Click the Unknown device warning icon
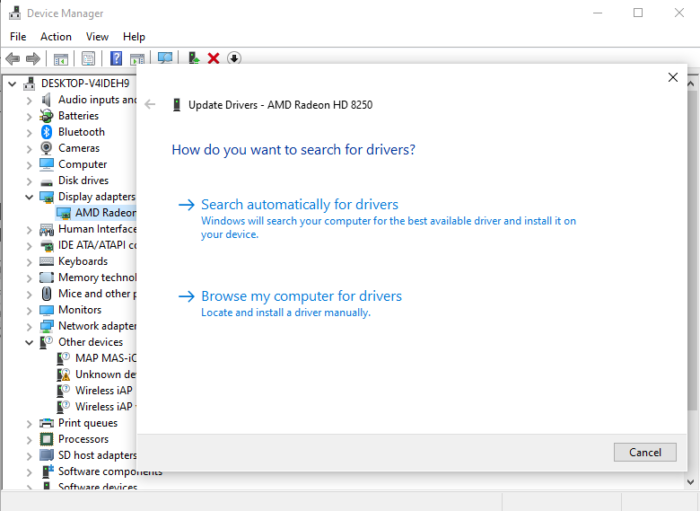Viewport: 700px width, 511px height. (x=63, y=374)
